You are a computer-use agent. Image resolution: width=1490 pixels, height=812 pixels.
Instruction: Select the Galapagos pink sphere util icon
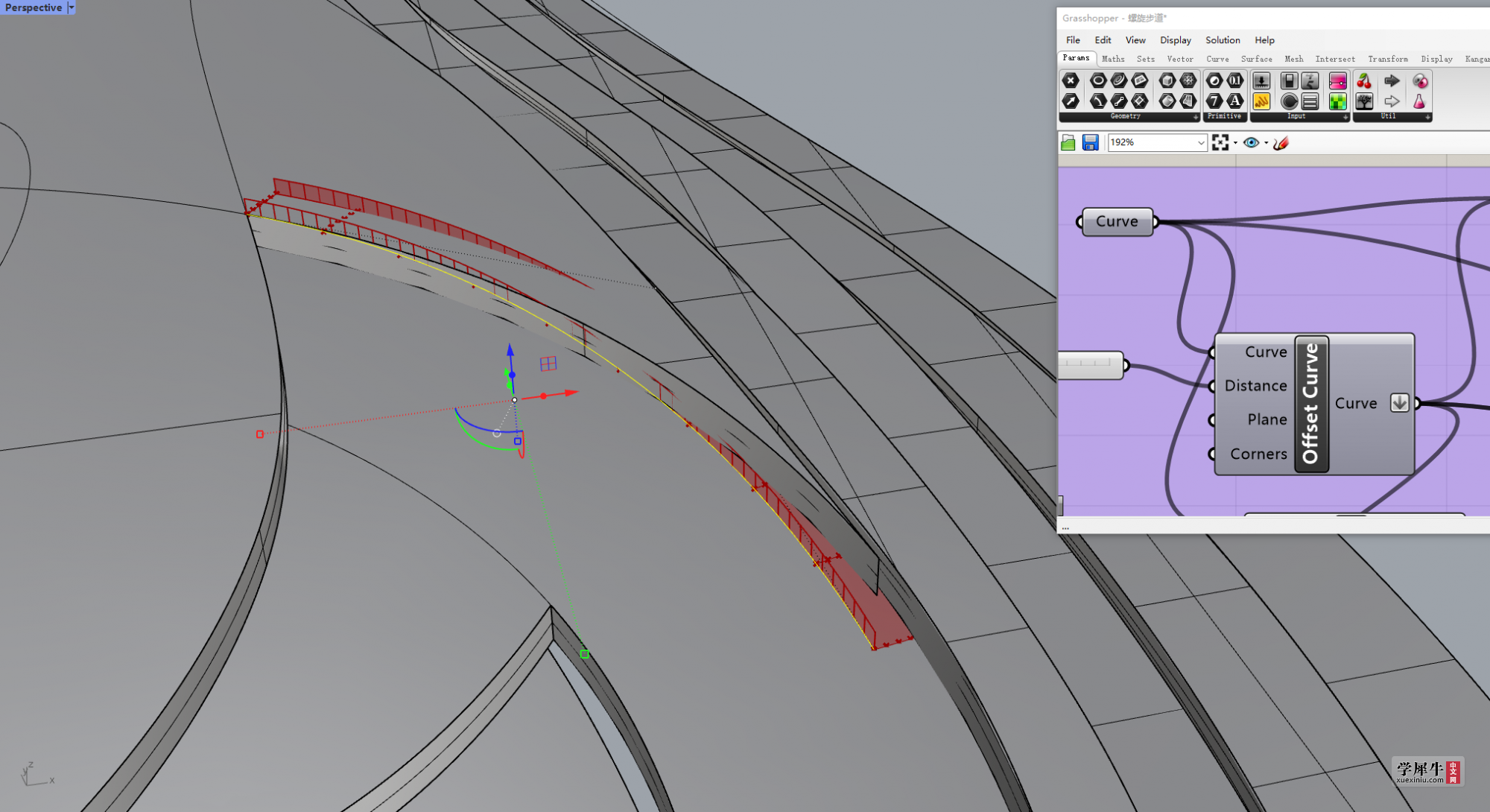(1419, 80)
